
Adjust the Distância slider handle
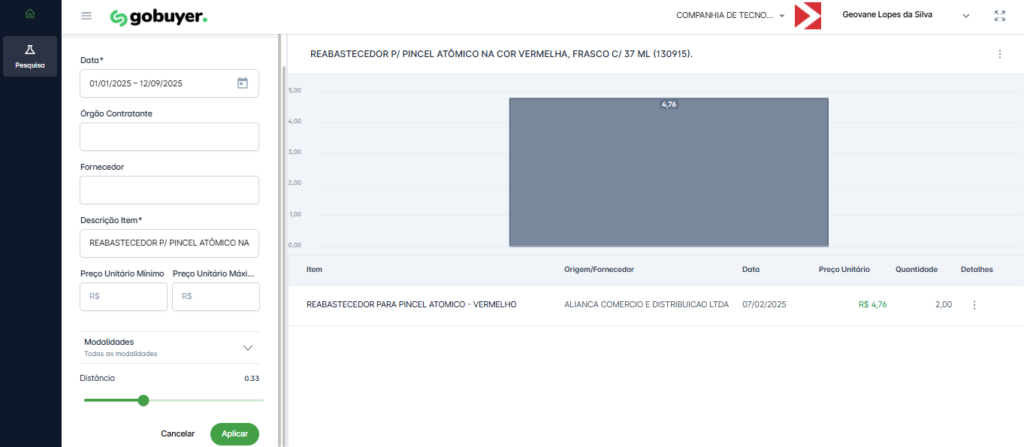tap(143, 400)
